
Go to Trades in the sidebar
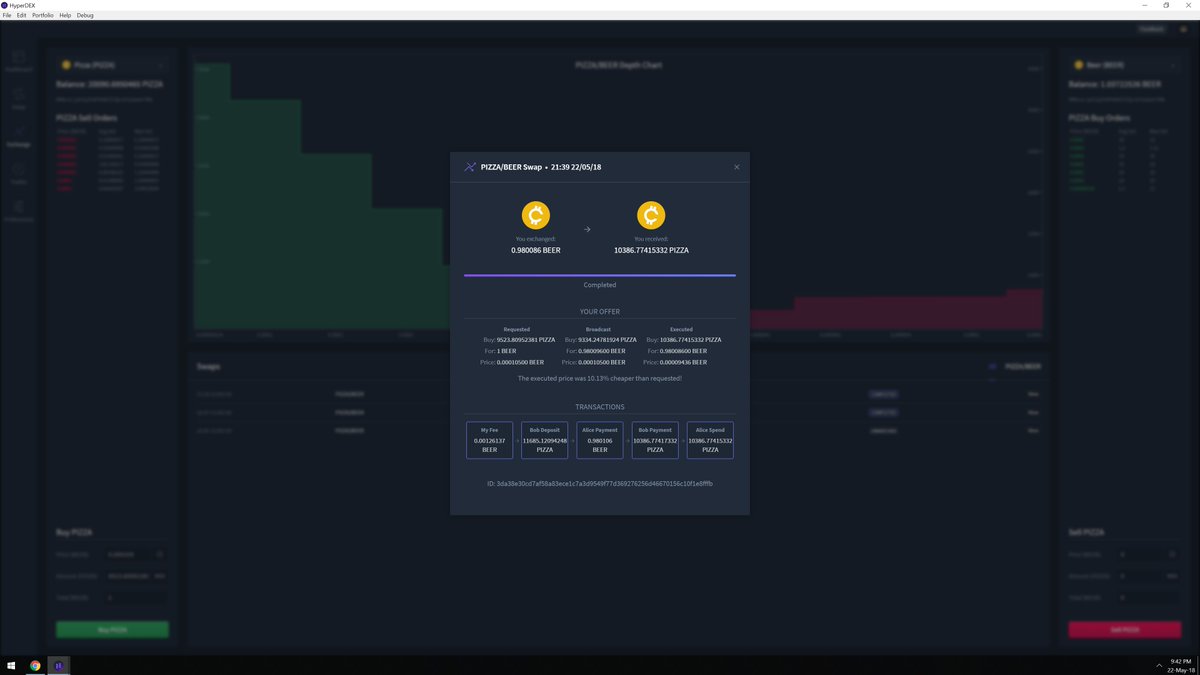[x=19, y=173]
